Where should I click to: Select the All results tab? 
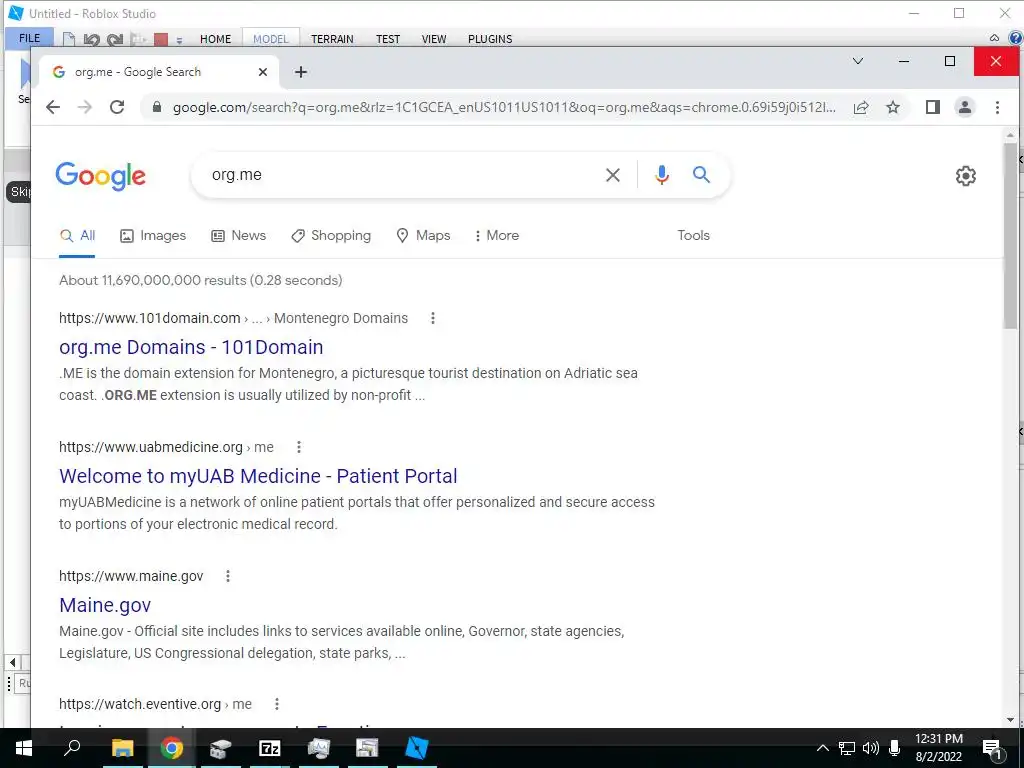(78, 236)
